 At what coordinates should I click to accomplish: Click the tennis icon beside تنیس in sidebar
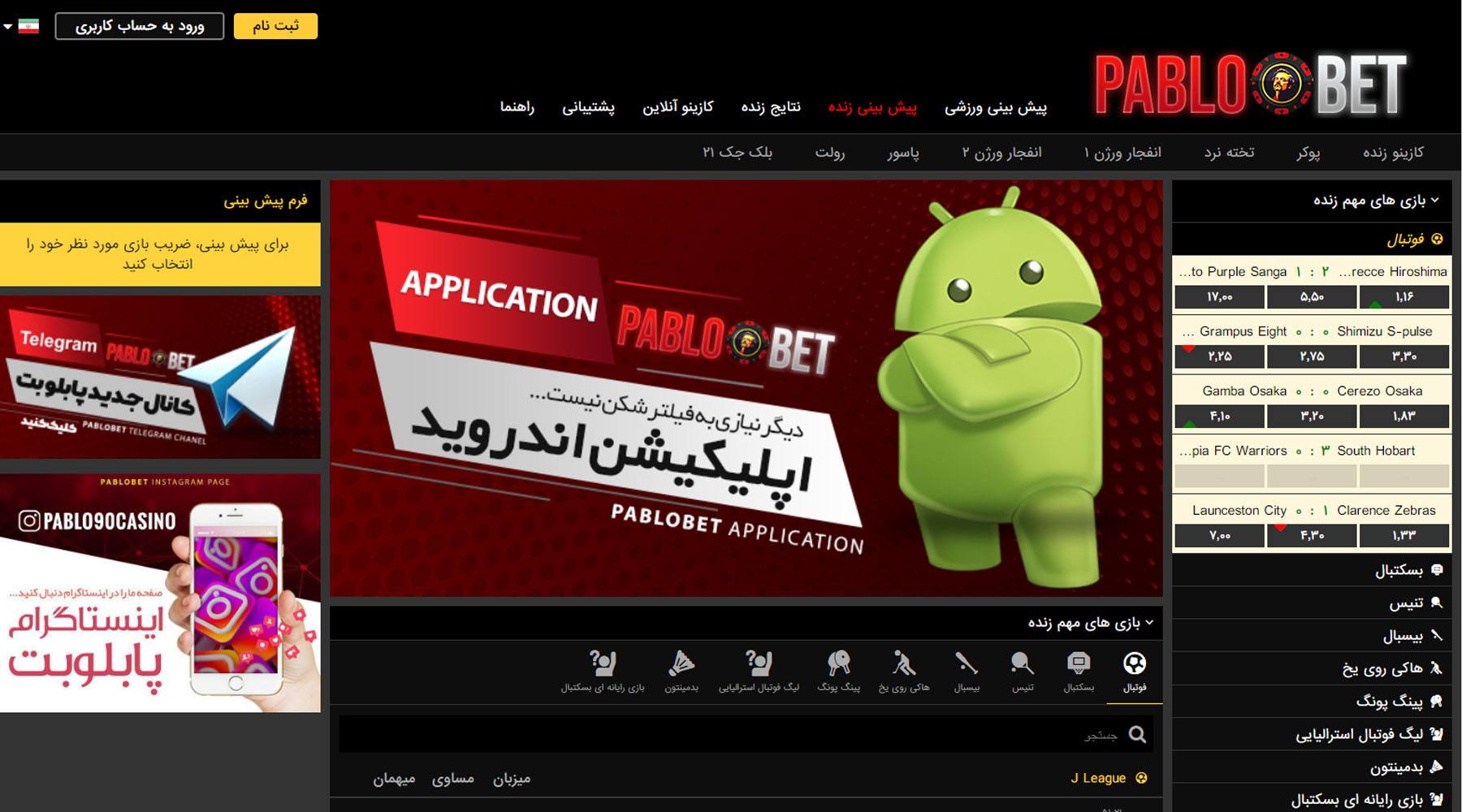[x=1437, y=603]
